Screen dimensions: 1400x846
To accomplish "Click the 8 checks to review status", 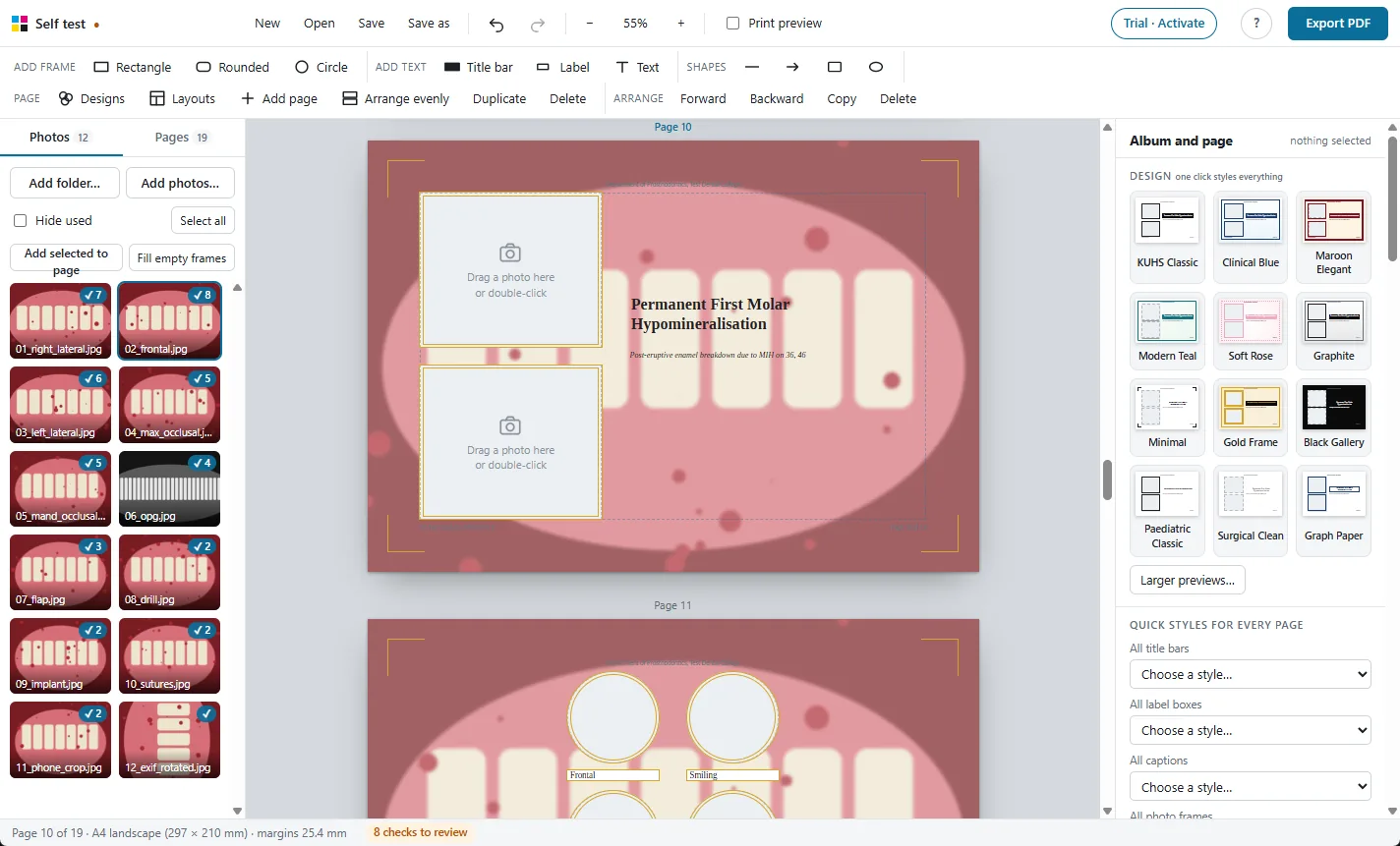I will click(421, 833).
